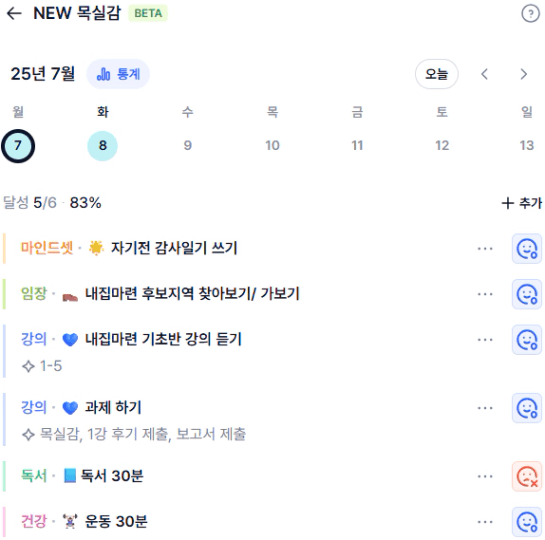Toggle smiley status for 과제 하기
This screenshot has height=540, width=545.
[527, 408]
